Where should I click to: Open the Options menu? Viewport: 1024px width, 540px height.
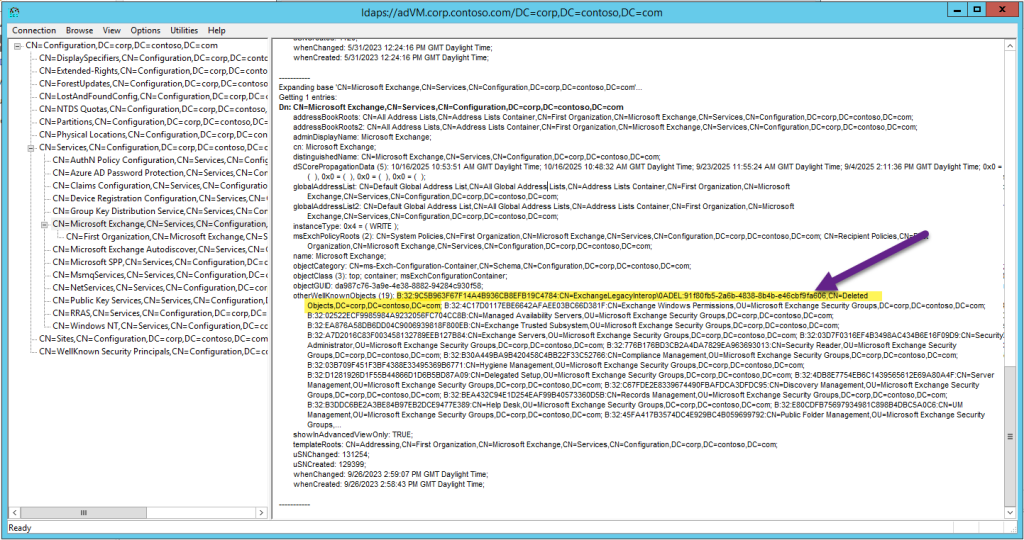pyautogui.click(x=145, y=31)
